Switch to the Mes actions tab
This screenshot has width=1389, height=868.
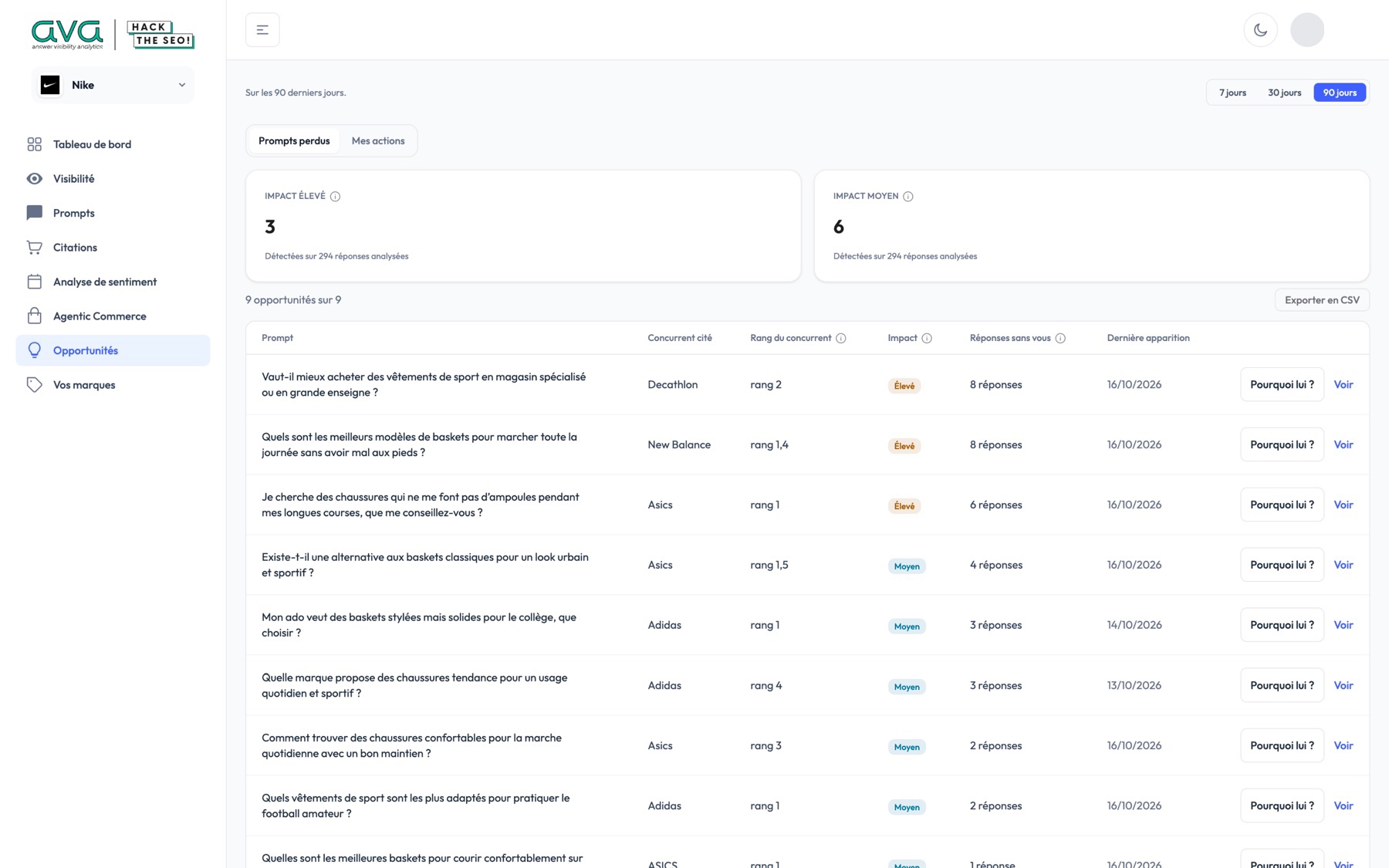point(378,140)
